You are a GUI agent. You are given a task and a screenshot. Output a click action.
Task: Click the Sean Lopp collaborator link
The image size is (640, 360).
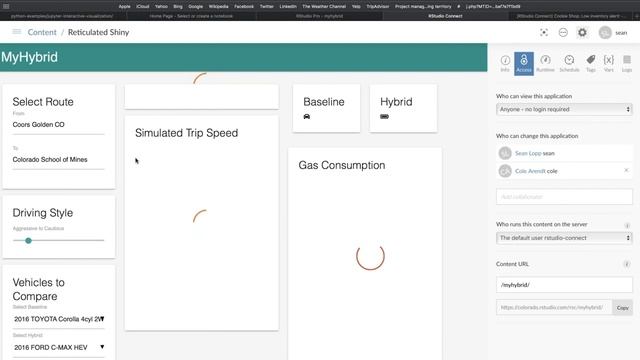click(x=528, y=153)
